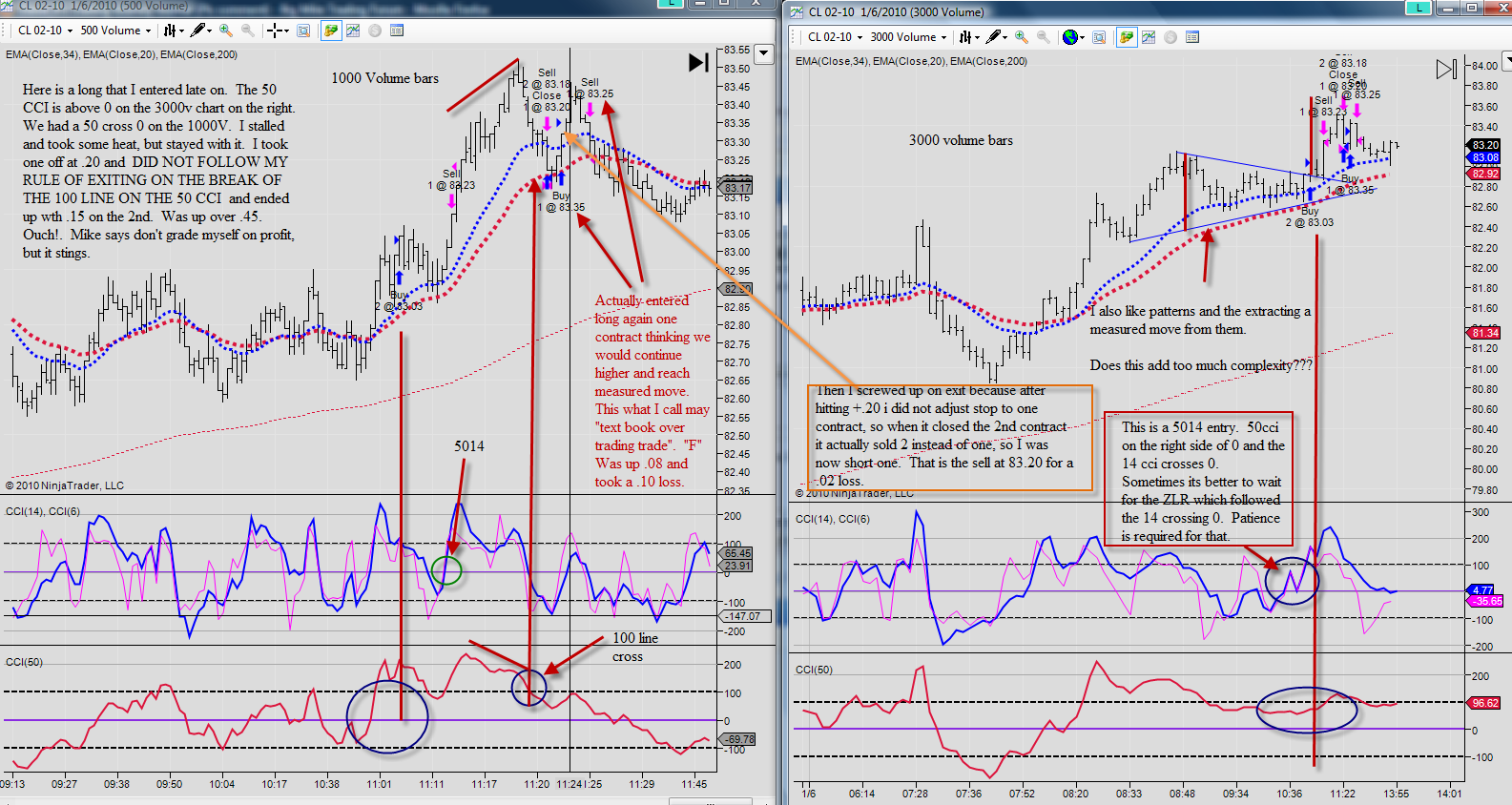This screenshot has width=1512, height=805.
Task: Click the red 96.62 CCI(50) value marker
Action: click(1484, 703)
